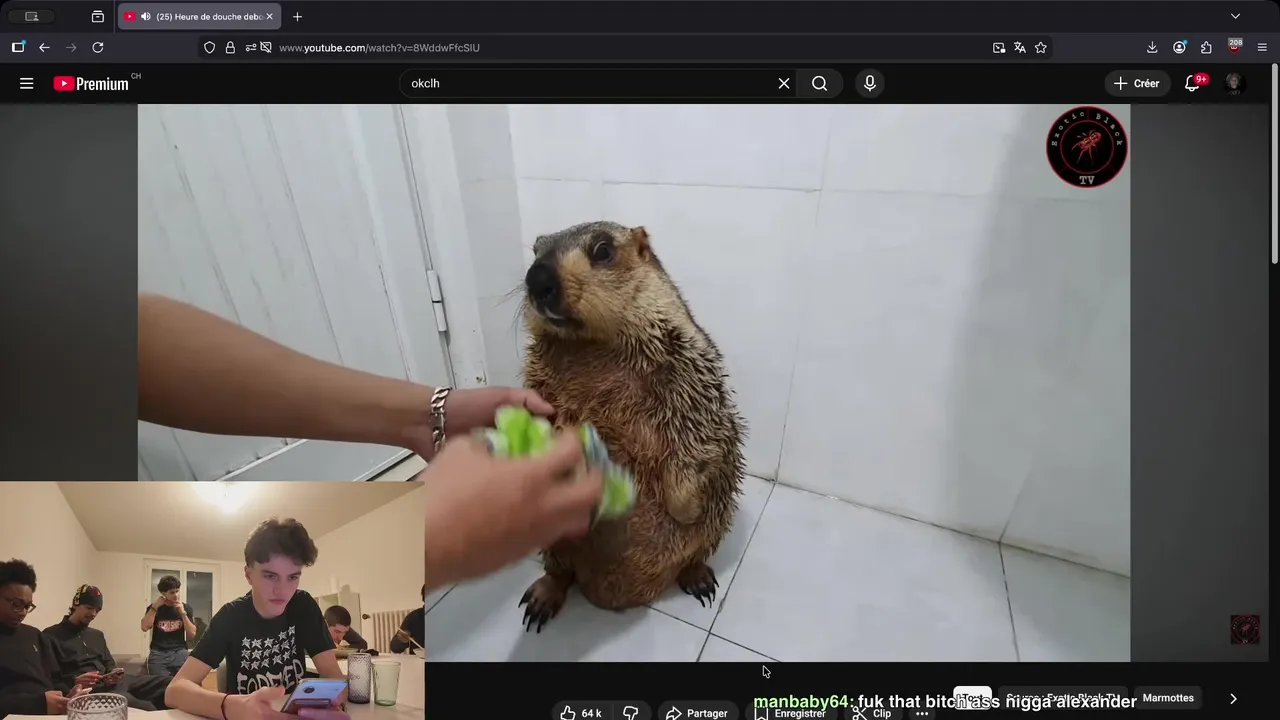Go to YouTube Premium home logo
The image size is (1280, 720).
point(91,84)
